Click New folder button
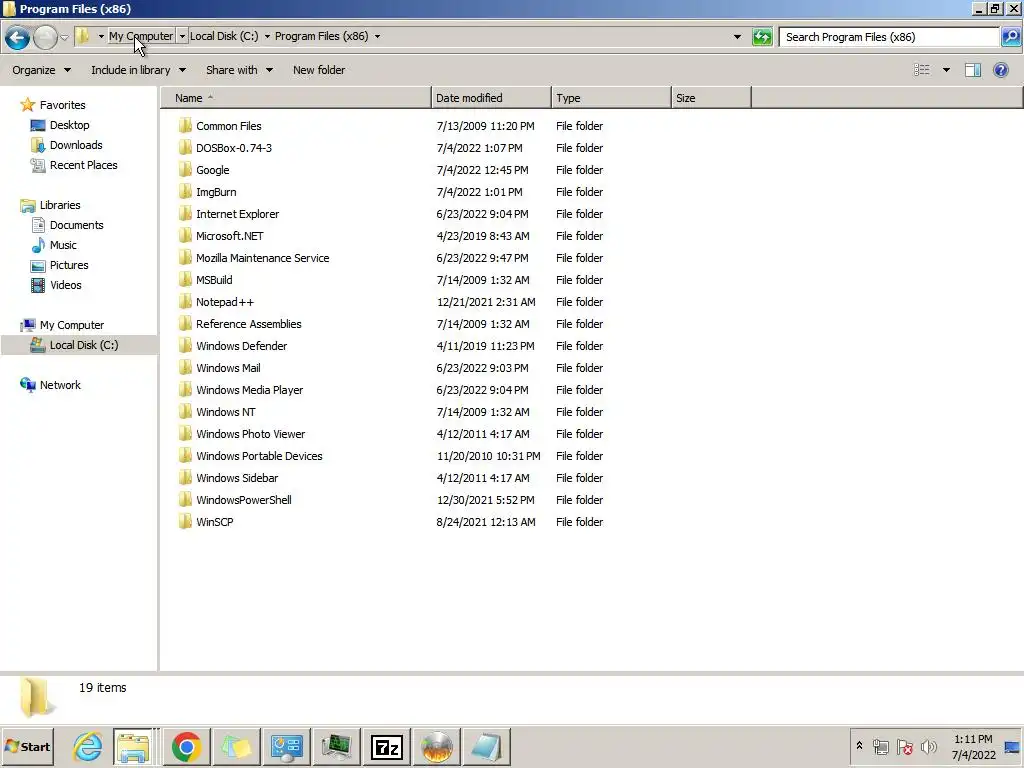 (x=319, y=70)
